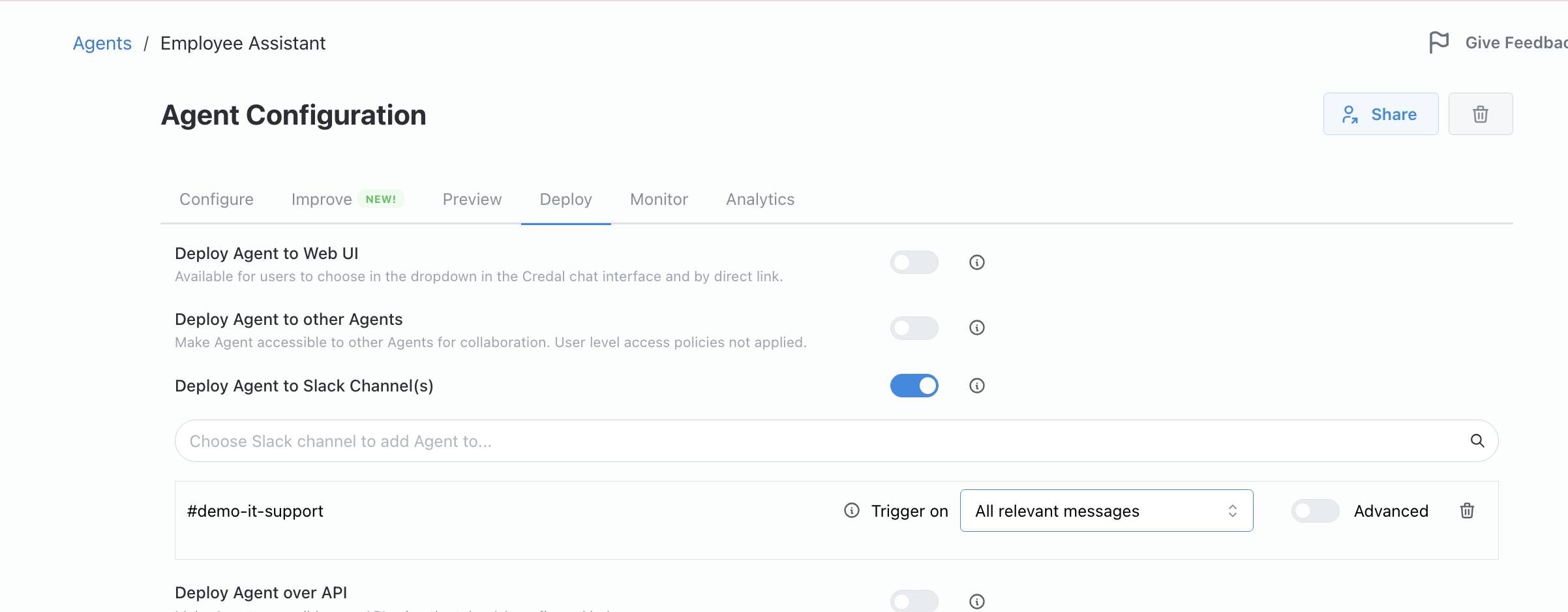Click the info icon beside Deploy Agent over API
1568x612 pixels.
click(x=976, y=601)
